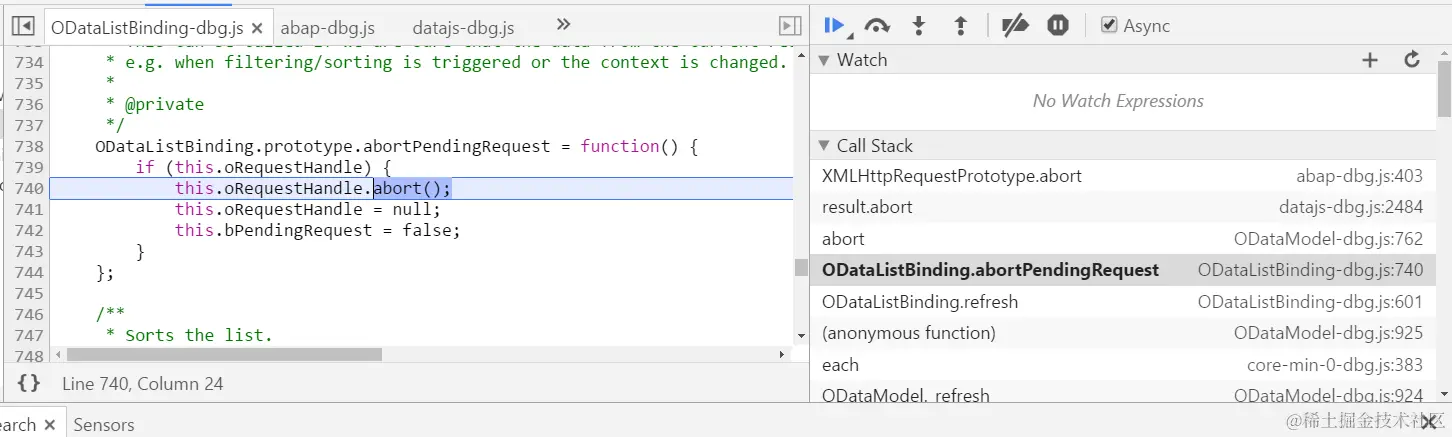Screen dimensions: 1452x437
Task: Step over next function call
Action: 877,26
